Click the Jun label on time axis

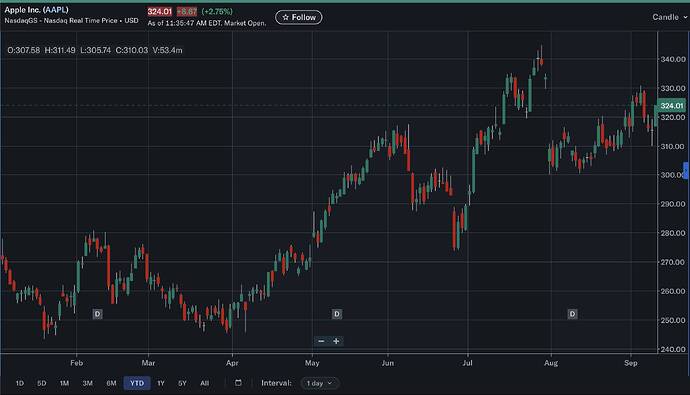(388, 363)
